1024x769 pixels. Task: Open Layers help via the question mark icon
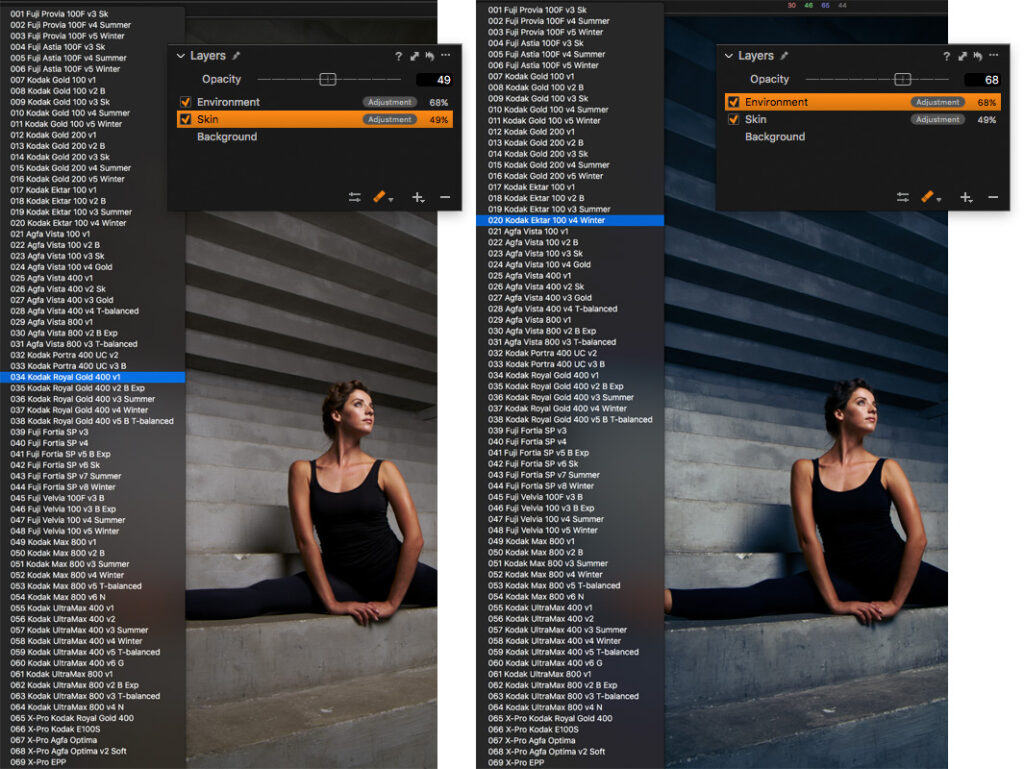(x=398, y=56)
